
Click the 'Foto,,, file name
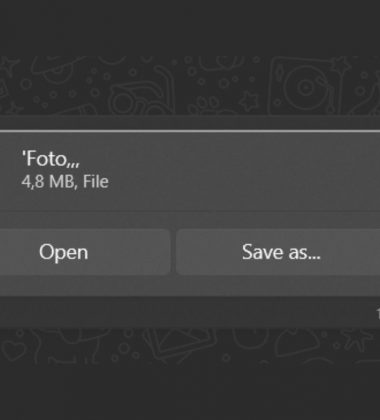pyautogui.click(x=51, y=159)
